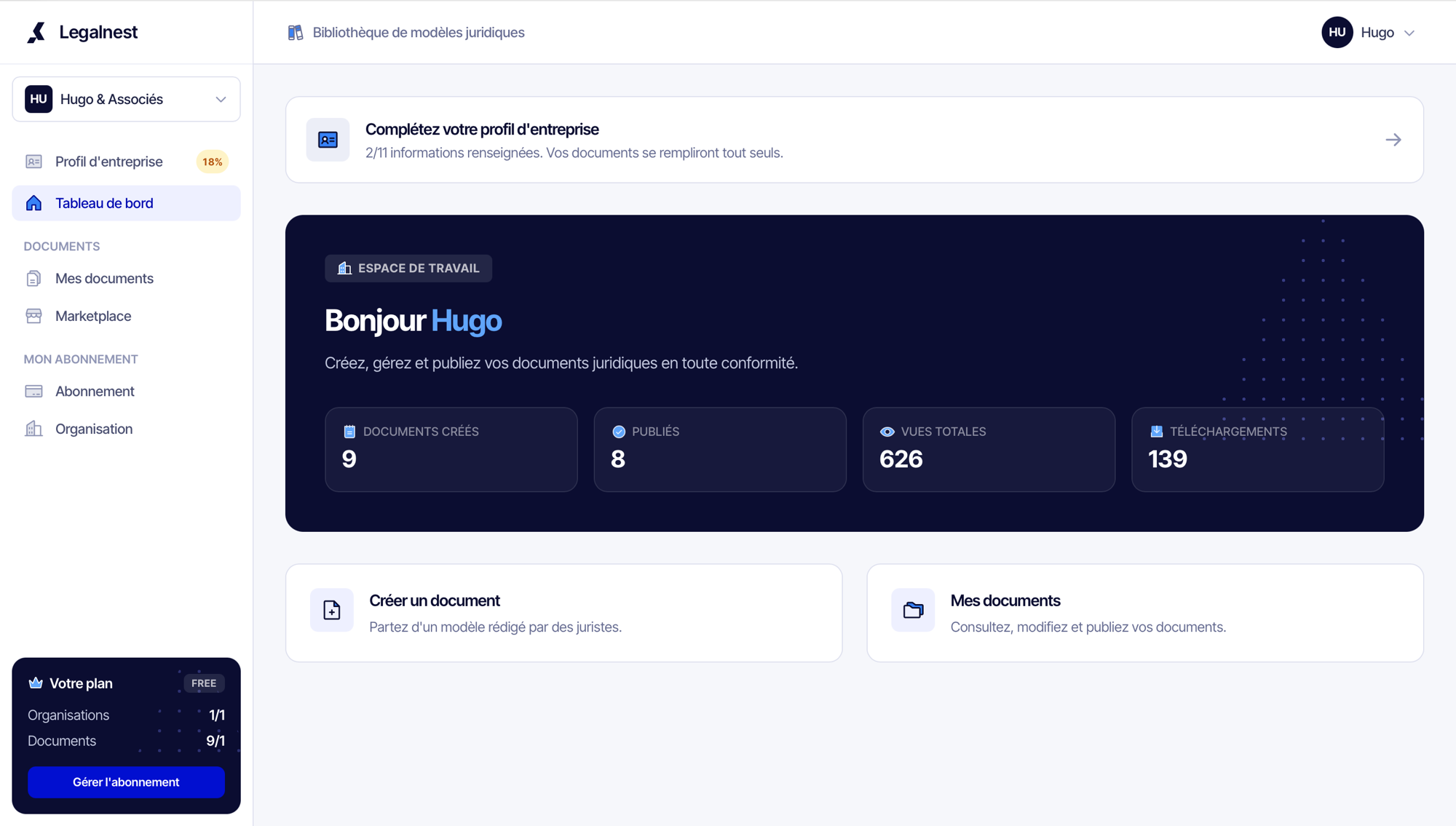This screenshot has width=1456, height=826.
Task: Click the Documents créés clipboard icon
Action: [349, 432]
